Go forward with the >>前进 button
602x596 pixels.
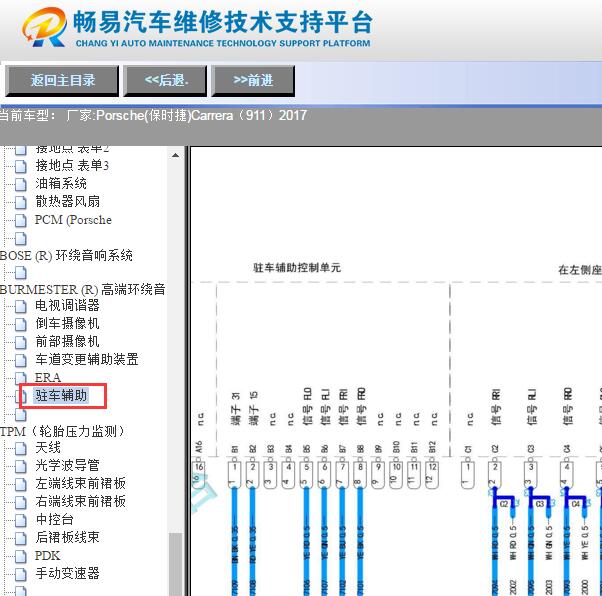[253, 81]
